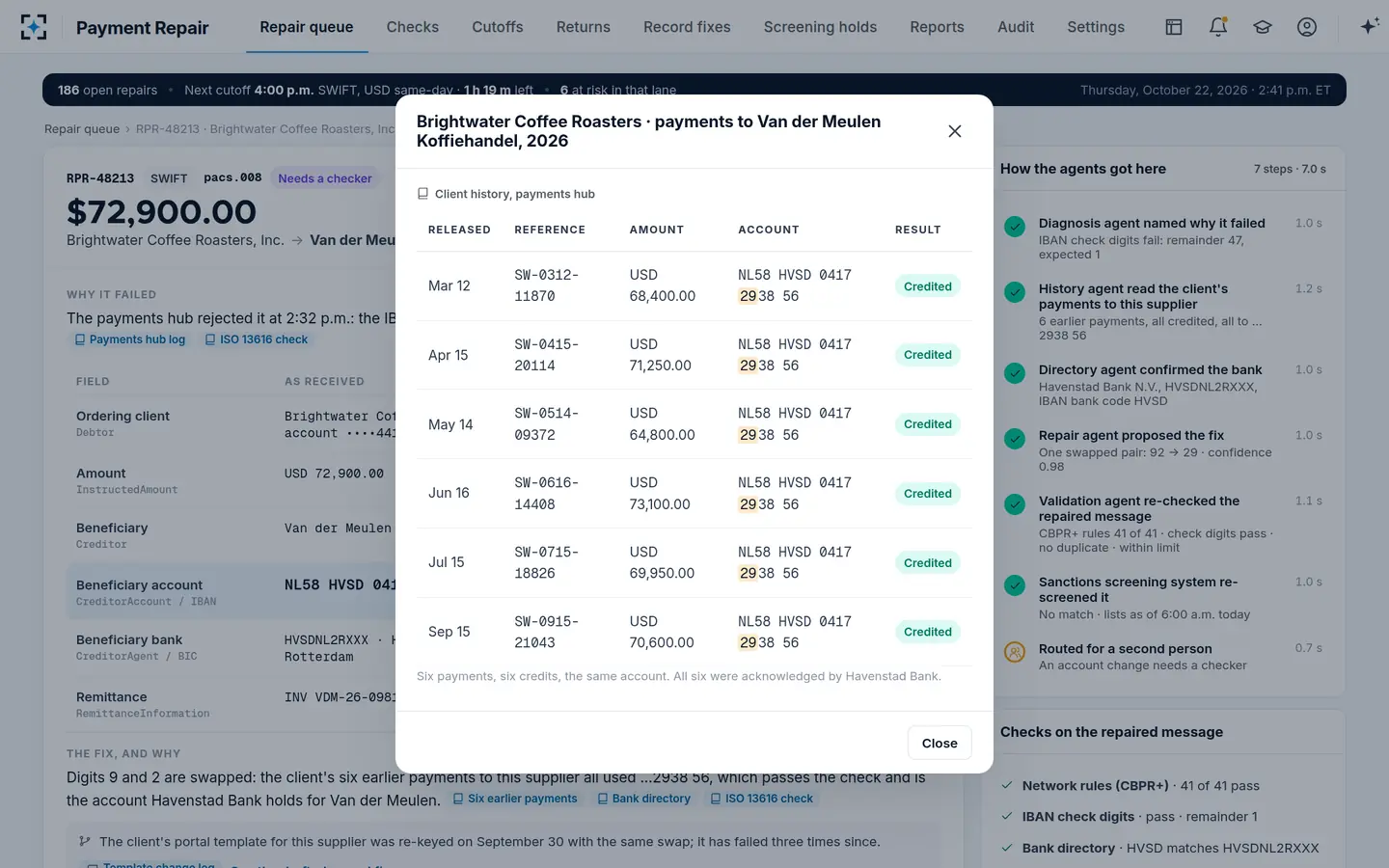Select reference SW-0715-18826
Viewport: 1389px width, 868px height.
[x=547, y=562]
